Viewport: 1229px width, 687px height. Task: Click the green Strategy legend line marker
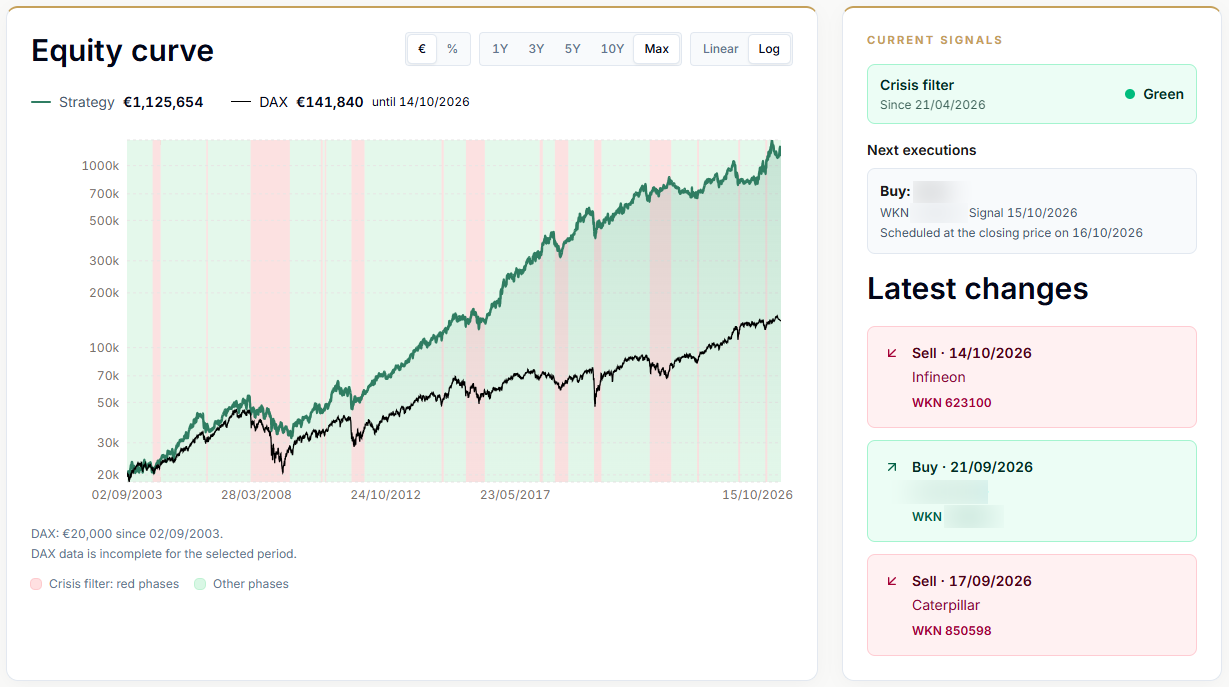pyautogui.click(x=41, y=102)
